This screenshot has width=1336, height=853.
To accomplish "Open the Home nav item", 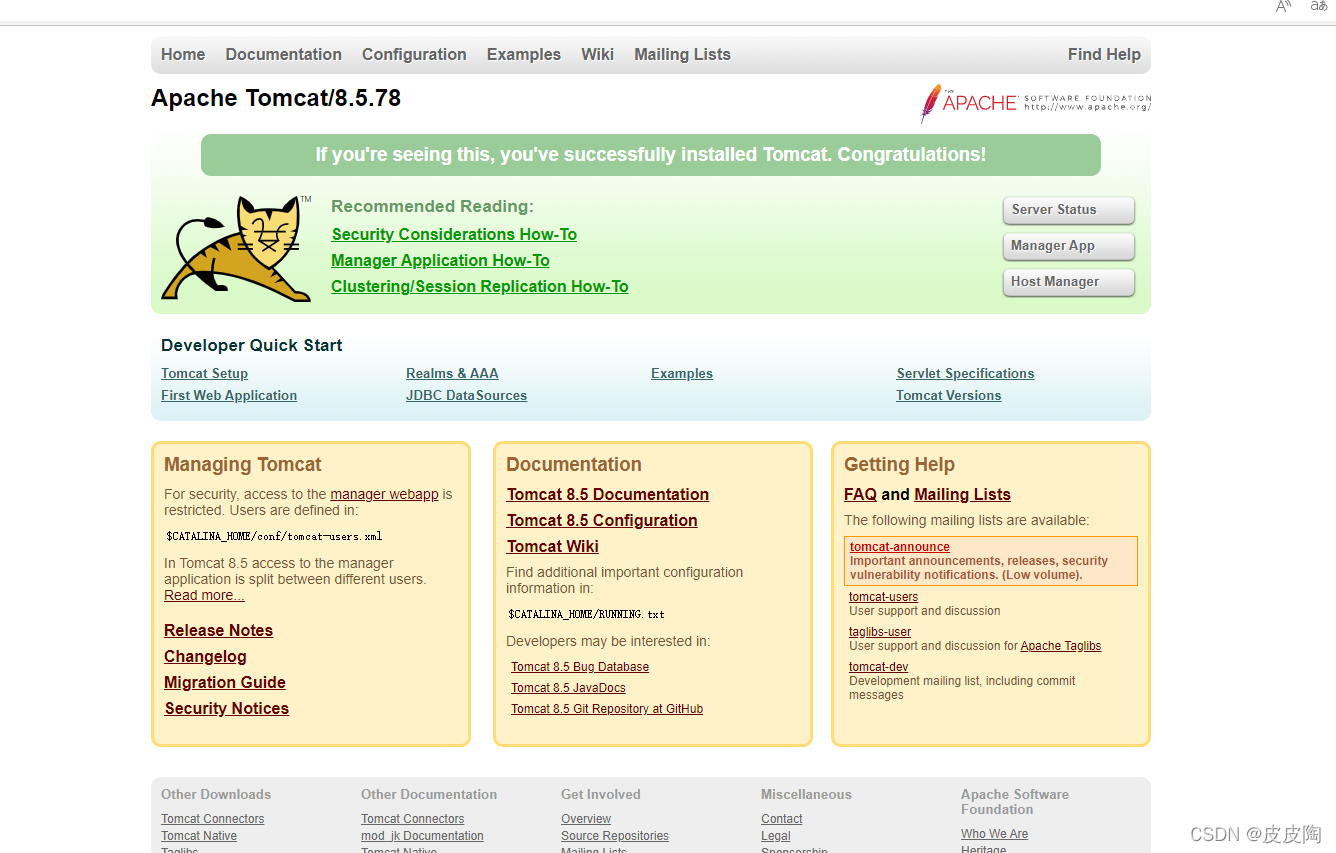I will (x=183, y=55).
